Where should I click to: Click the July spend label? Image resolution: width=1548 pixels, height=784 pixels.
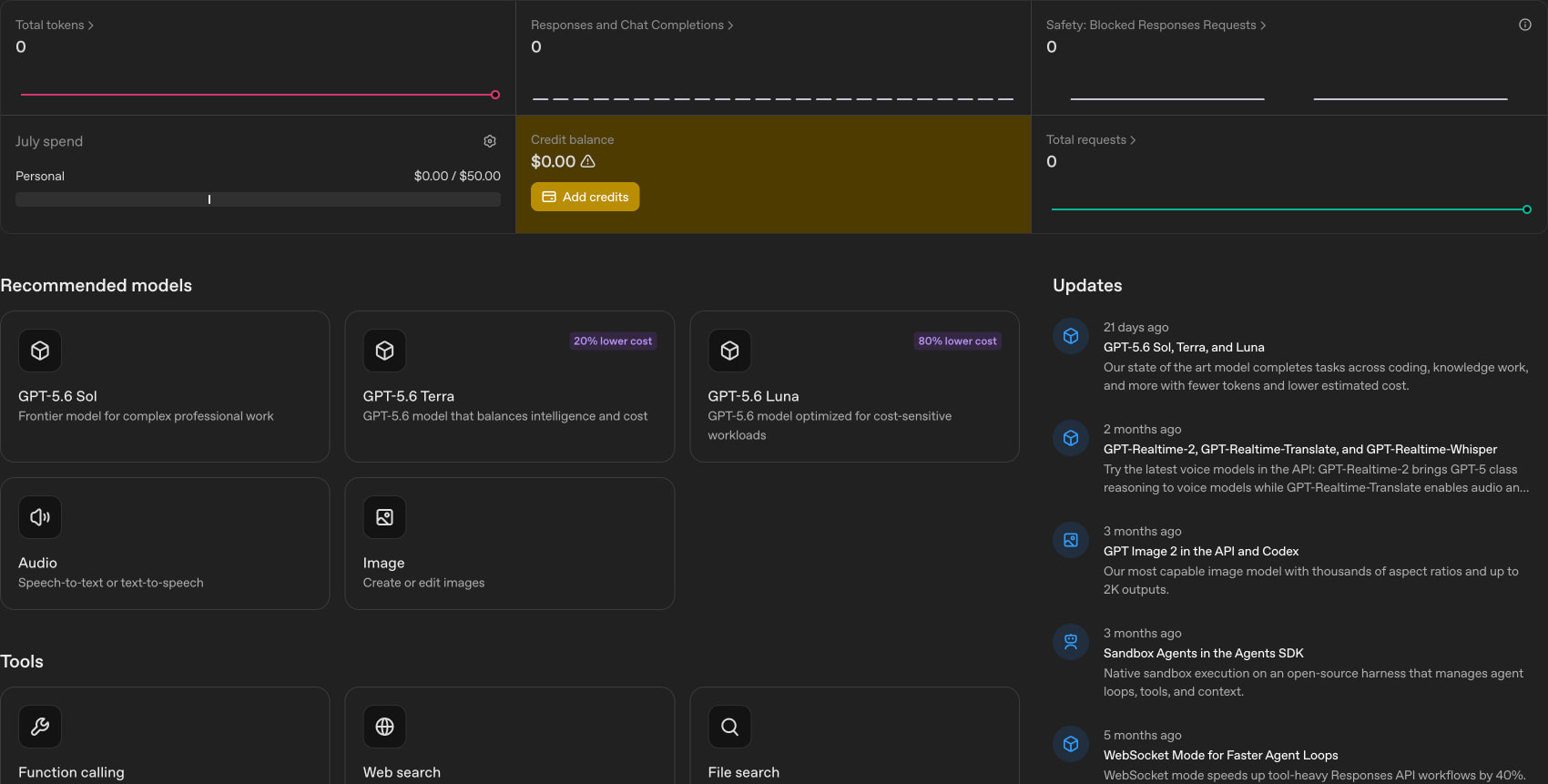pyautogui.click(x=49, y=141)
